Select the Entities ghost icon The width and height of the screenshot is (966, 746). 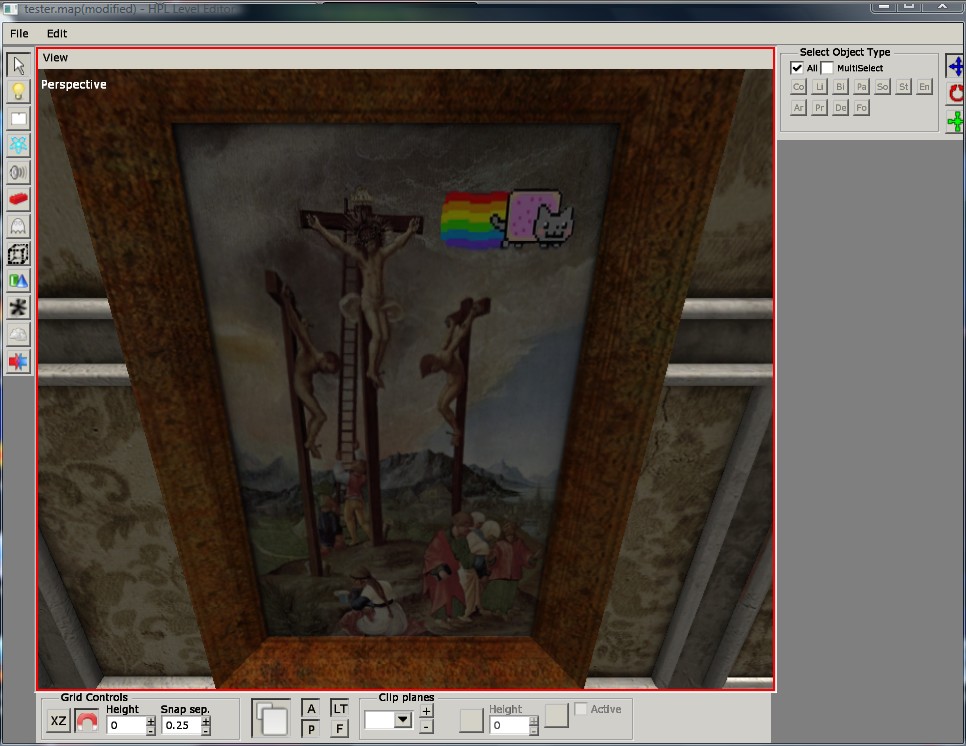point(18,227)
